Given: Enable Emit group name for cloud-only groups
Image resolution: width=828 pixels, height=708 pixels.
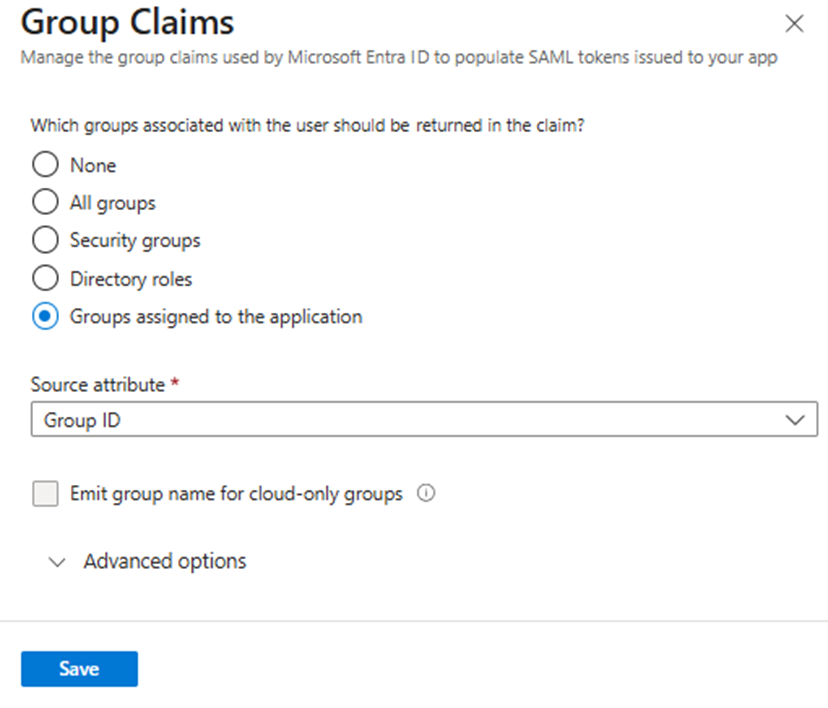Looking at the screenshot, I should click(44, 493).
